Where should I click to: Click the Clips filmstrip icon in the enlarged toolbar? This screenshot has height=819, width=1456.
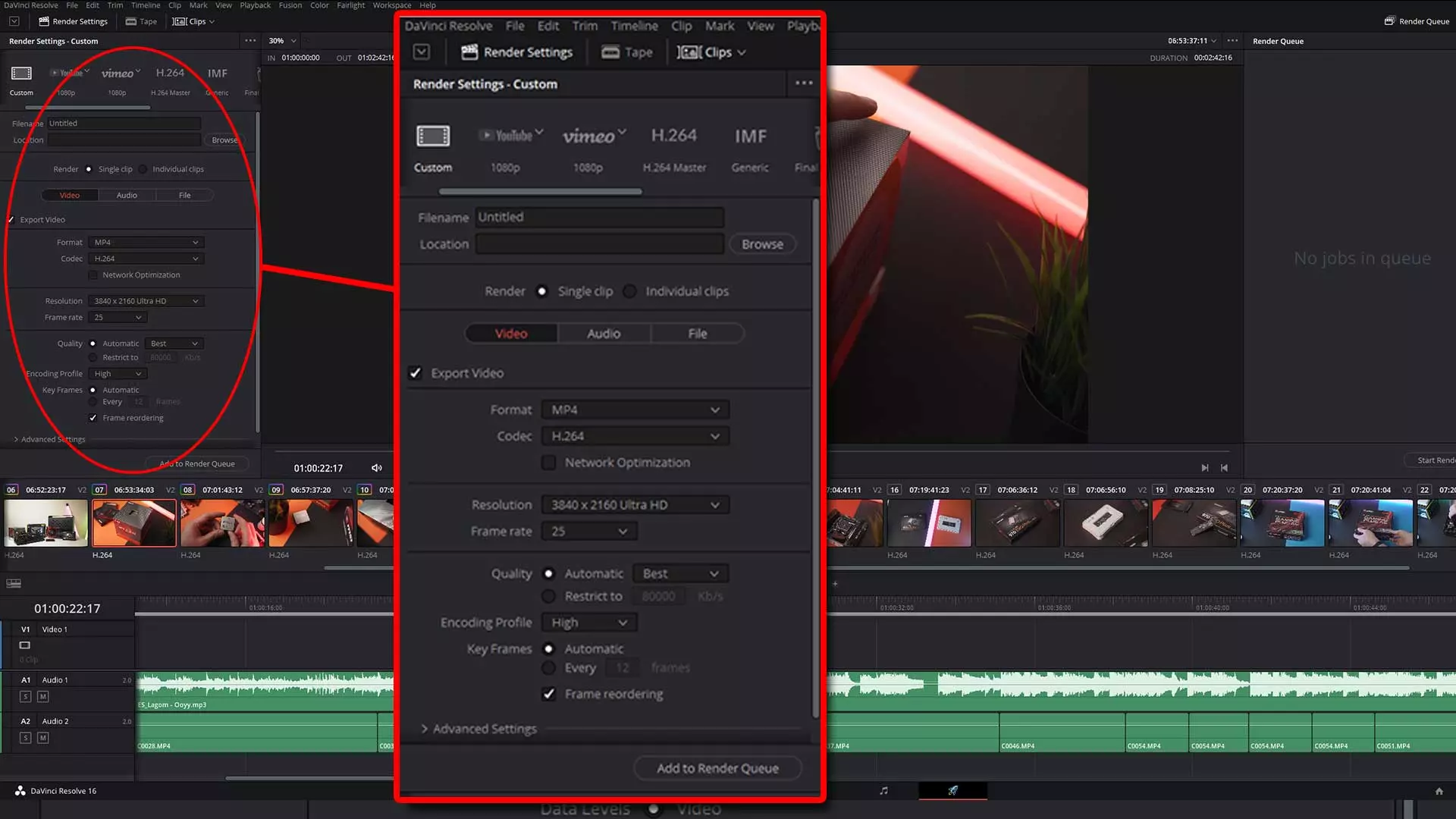coord(689,52)
